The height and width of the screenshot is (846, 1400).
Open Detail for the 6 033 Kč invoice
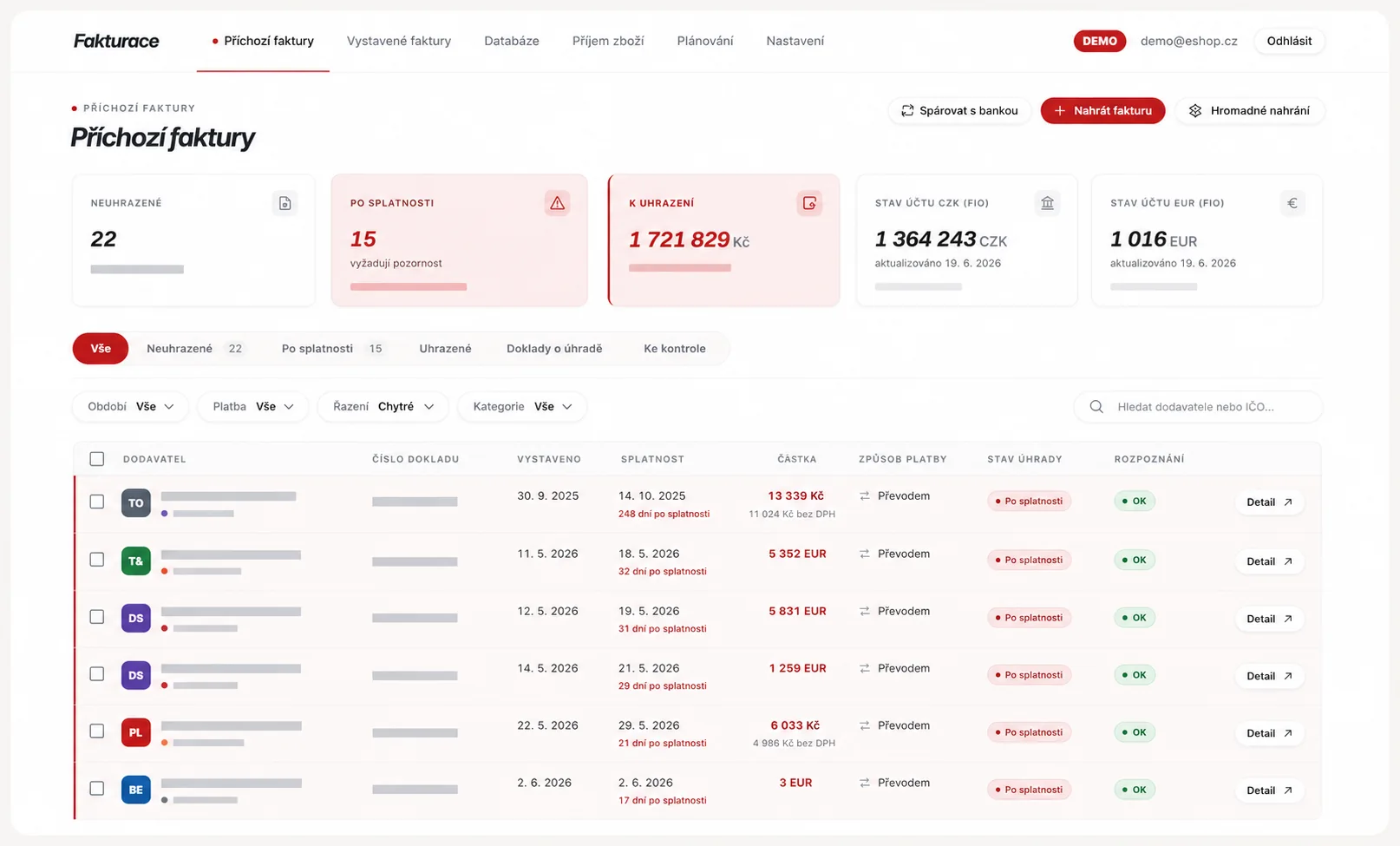pyautogui.click(x=1269, y=733)
